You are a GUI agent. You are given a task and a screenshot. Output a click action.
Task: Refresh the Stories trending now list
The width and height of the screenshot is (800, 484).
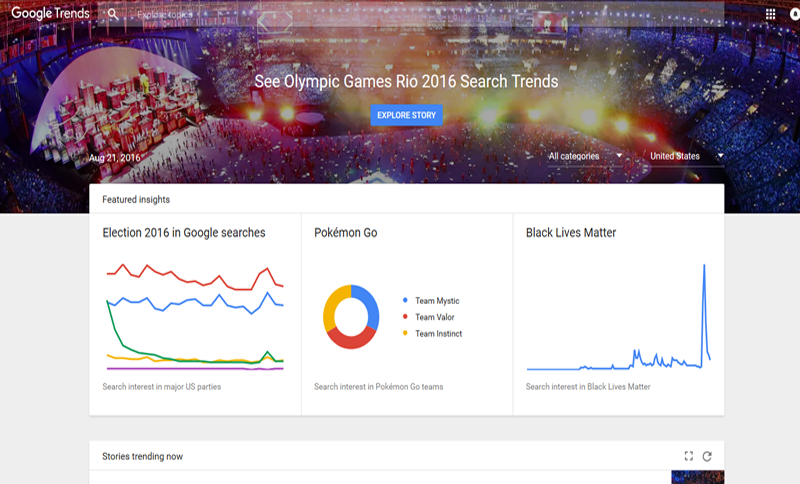pyautogui.click(x=707, y=456)
